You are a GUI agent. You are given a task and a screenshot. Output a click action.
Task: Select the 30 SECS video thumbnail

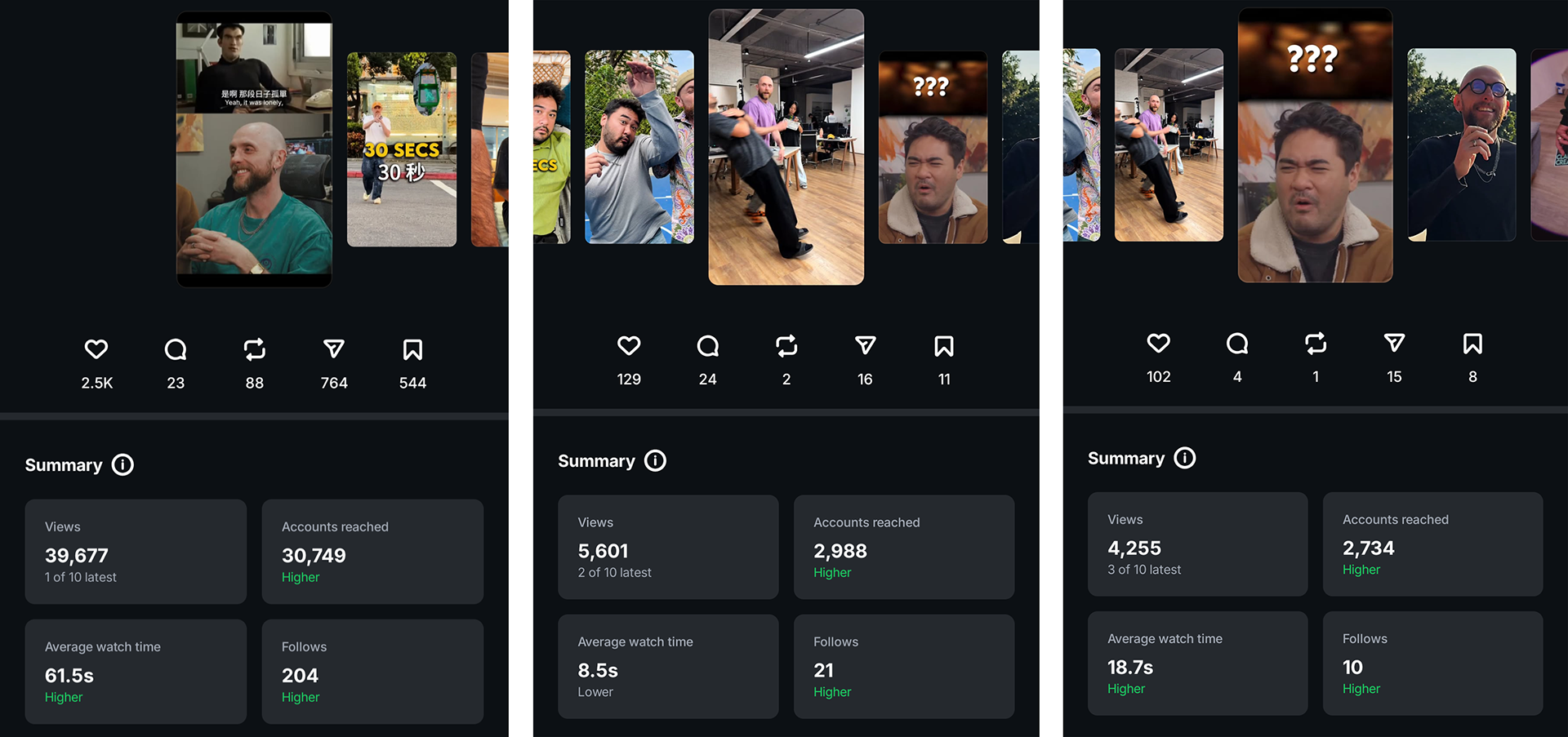pos(402,149)
